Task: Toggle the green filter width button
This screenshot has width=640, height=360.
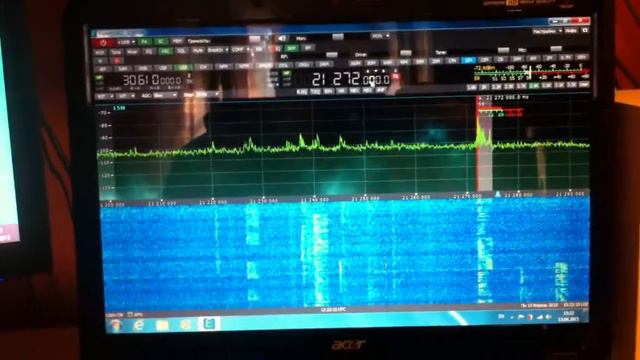Action: 534,85
